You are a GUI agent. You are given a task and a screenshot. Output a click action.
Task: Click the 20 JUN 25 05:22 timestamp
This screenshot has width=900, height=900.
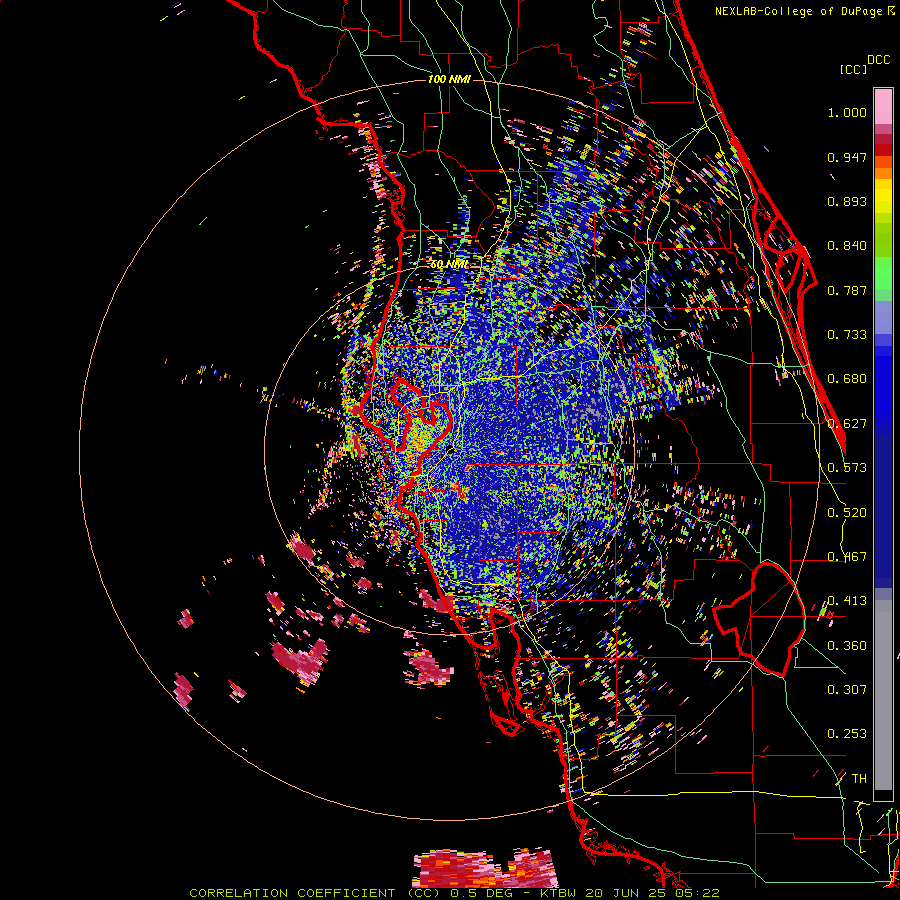pos(653,893)
